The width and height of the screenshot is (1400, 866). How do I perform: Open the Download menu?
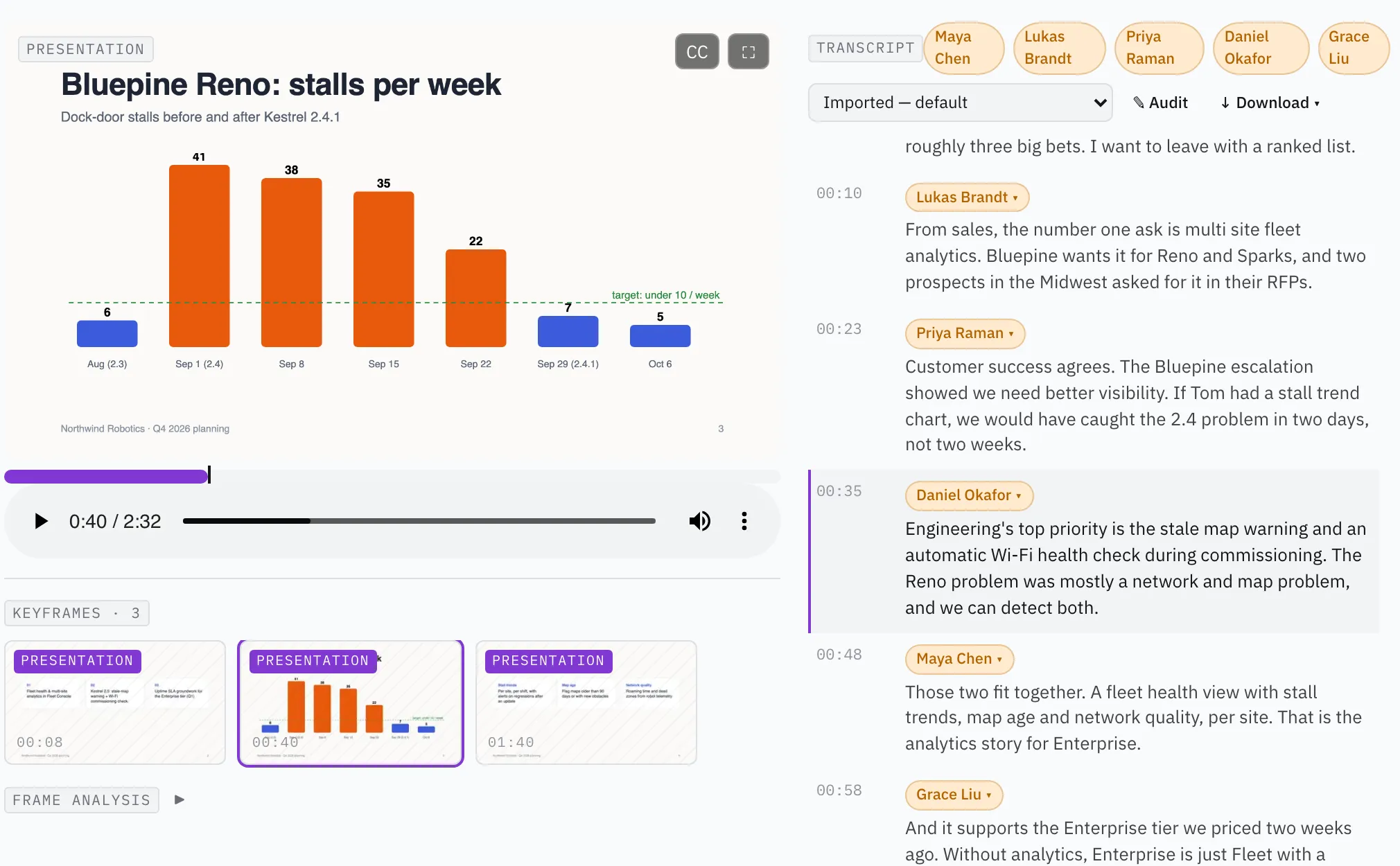click(x=1270, y=103)
